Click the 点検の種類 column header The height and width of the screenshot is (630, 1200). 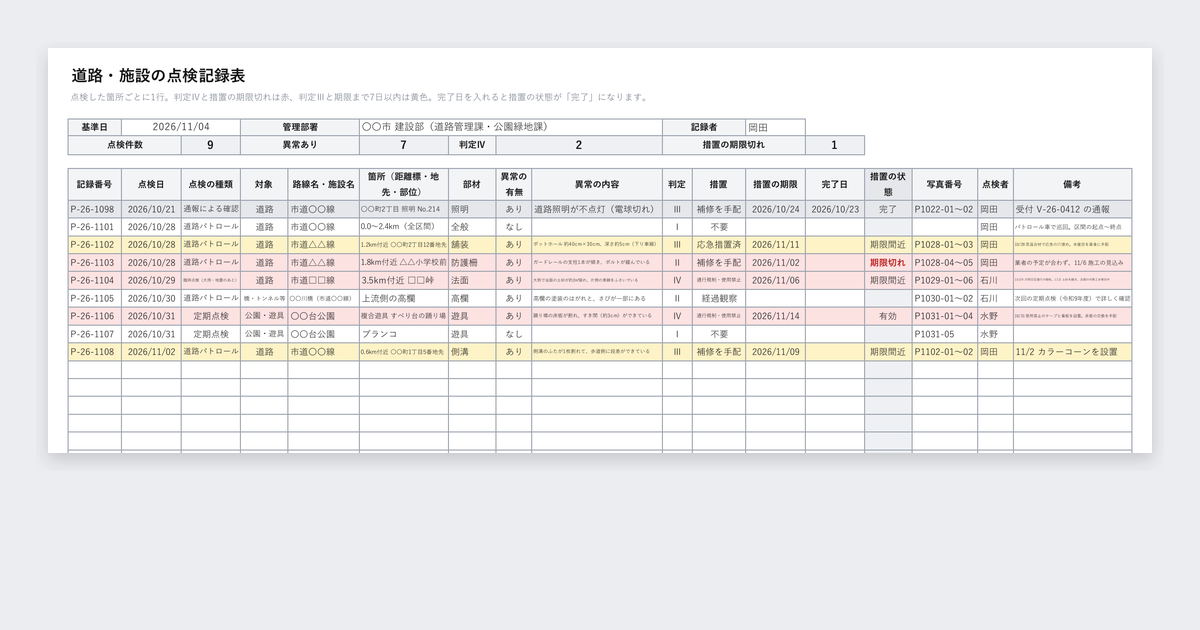pos(211,185)
